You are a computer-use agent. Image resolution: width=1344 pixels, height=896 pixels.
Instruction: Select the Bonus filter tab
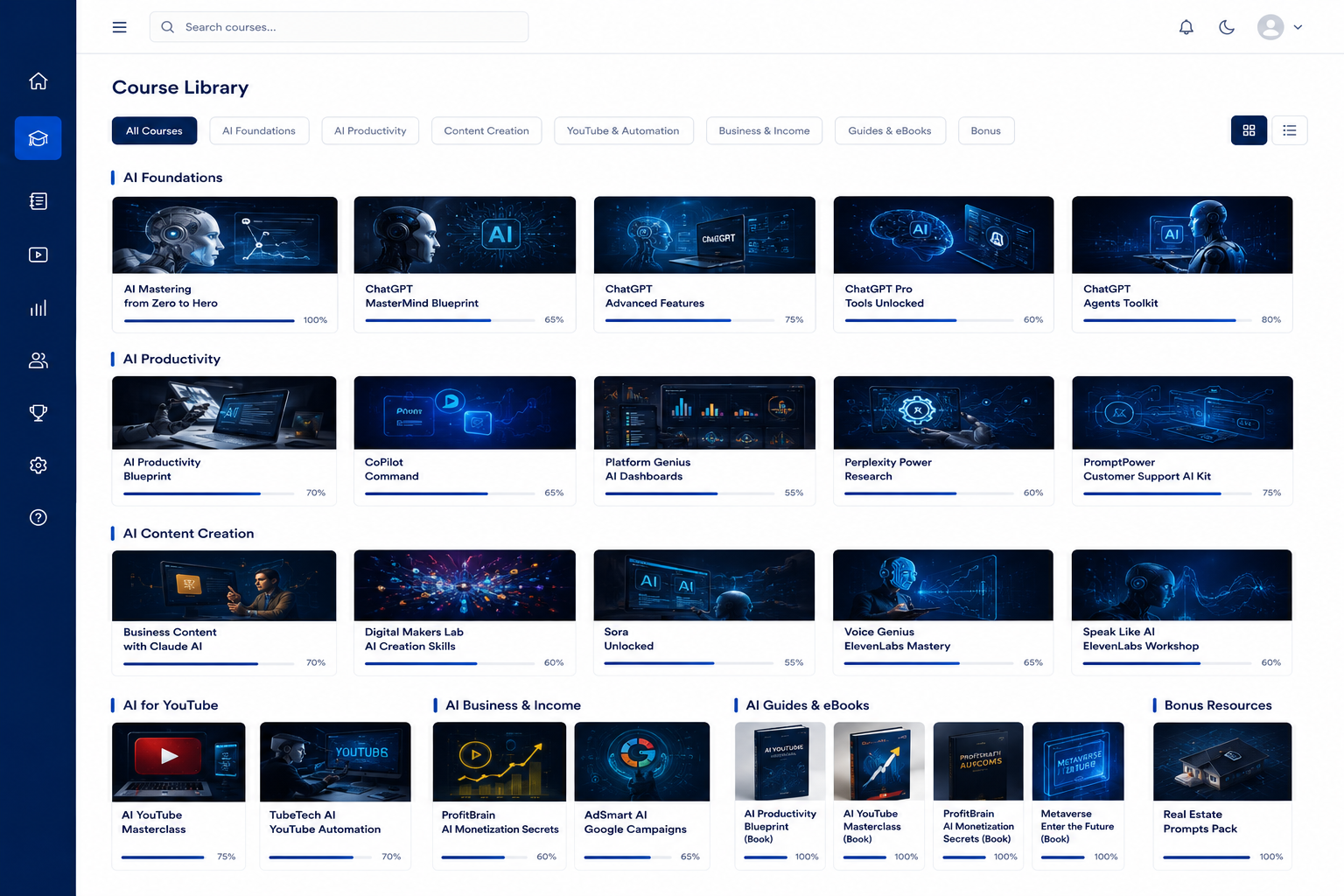(x=986, y=130)
